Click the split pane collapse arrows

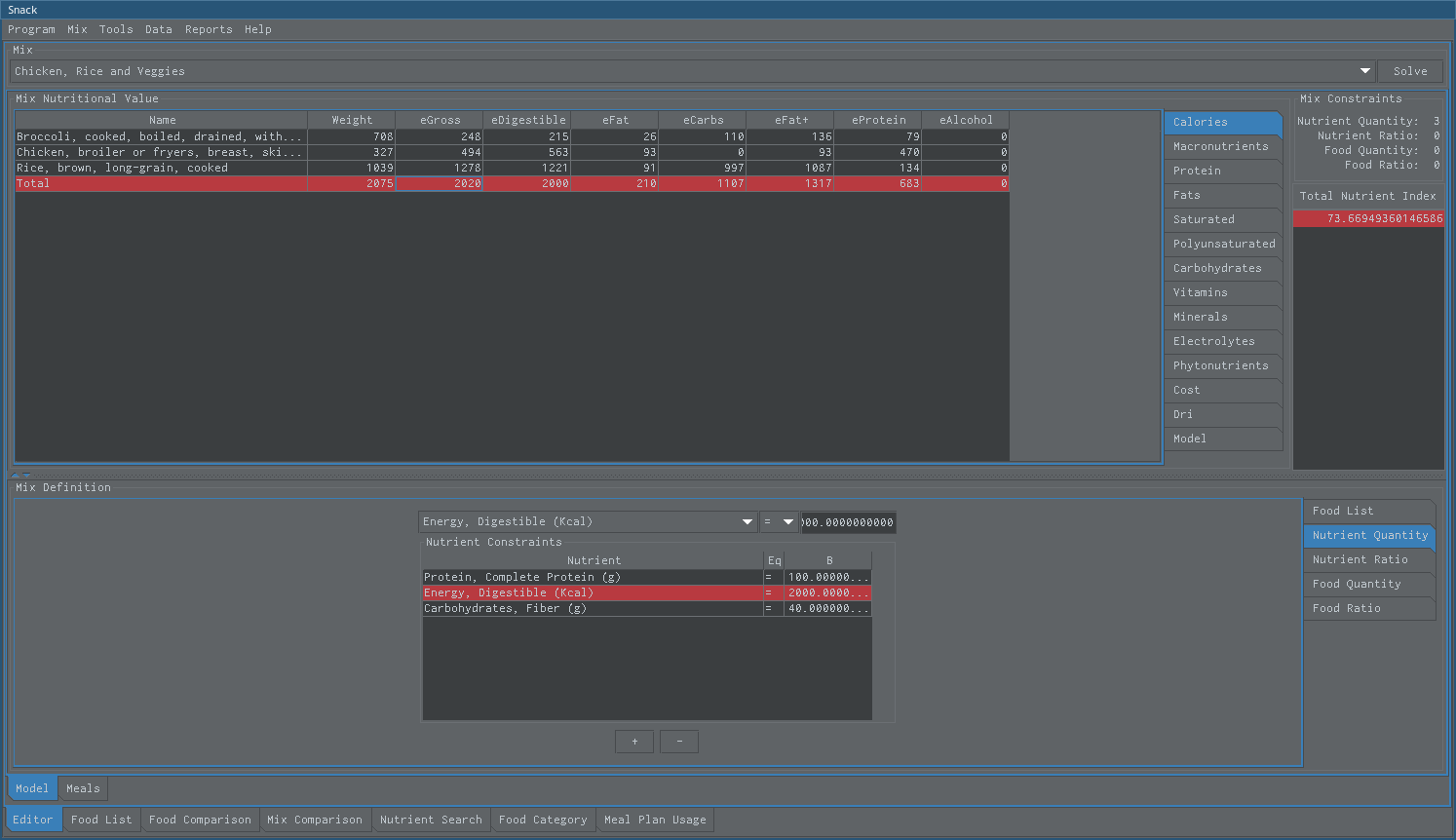click(x=20, y=475)
